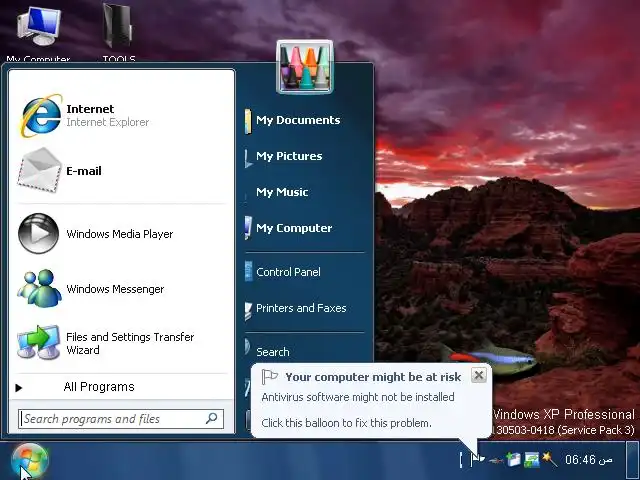Click the 'Your computer might be at risk' balloon title

pyautogui.click(x=373, y=377)
